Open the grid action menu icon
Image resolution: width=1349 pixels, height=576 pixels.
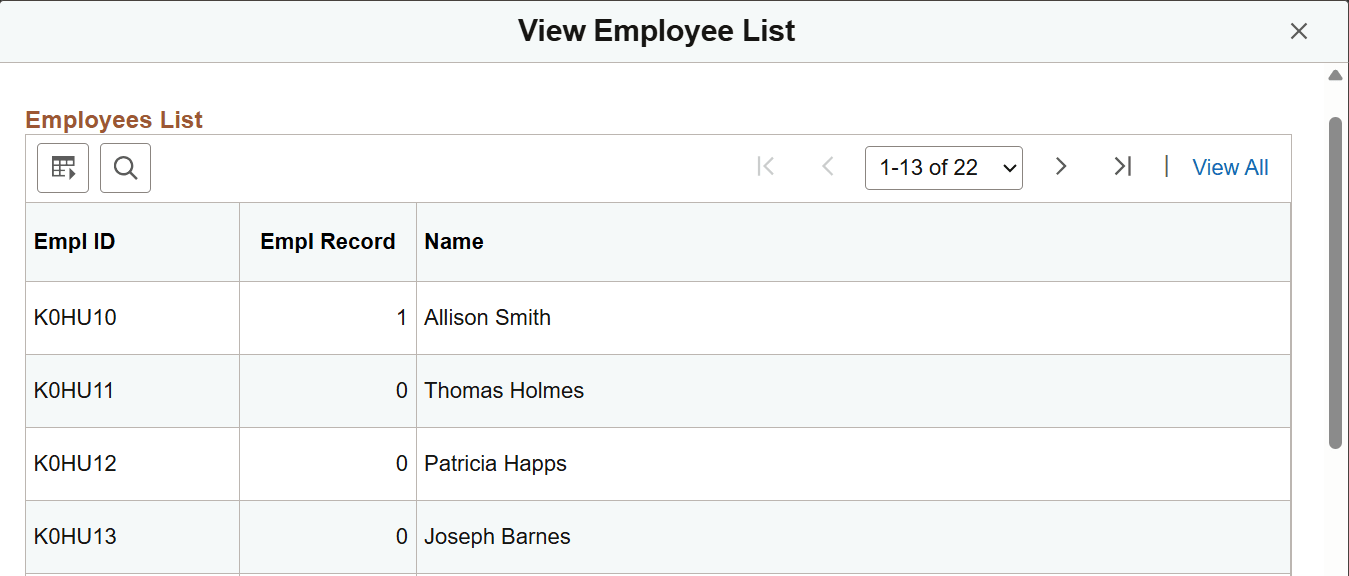coord(62,167)
